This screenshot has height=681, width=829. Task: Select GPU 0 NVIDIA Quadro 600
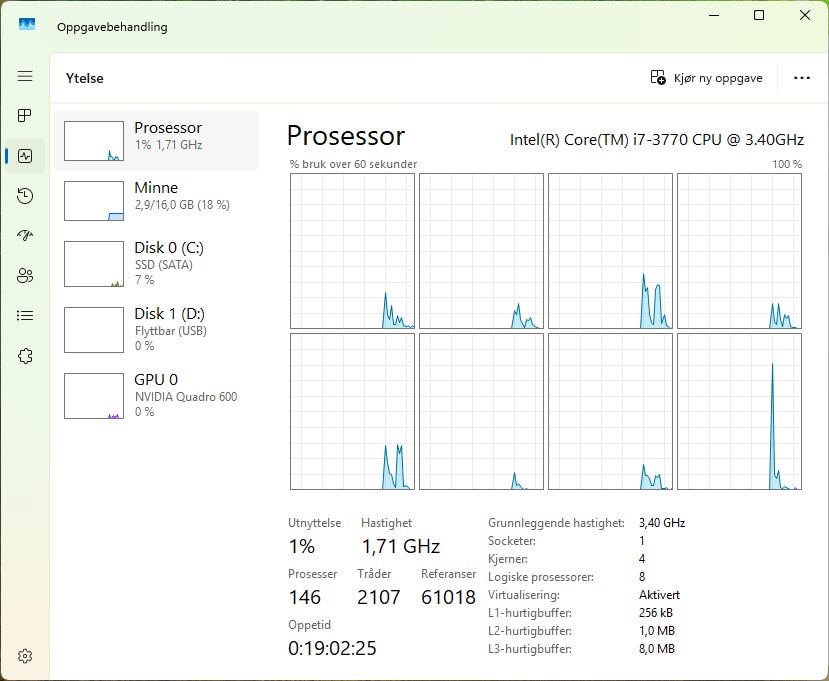[x=156, y=395]
